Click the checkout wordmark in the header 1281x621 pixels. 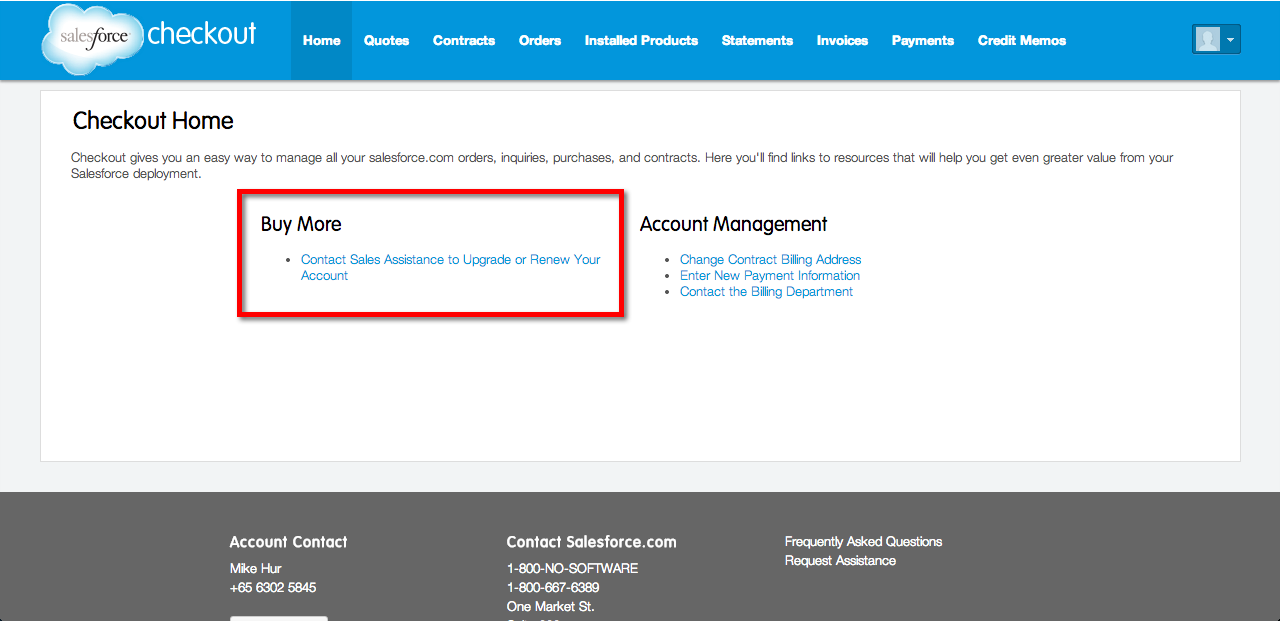pyautogui.click(x=202, y=34)
